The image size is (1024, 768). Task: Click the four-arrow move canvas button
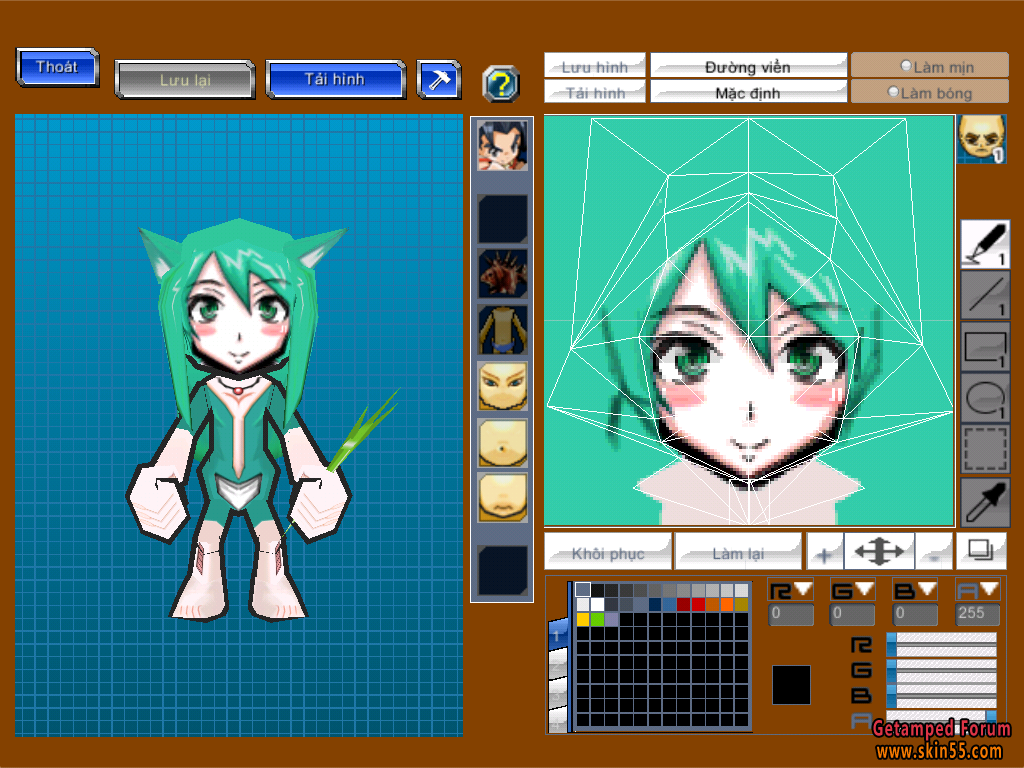[x=879, y=551]
